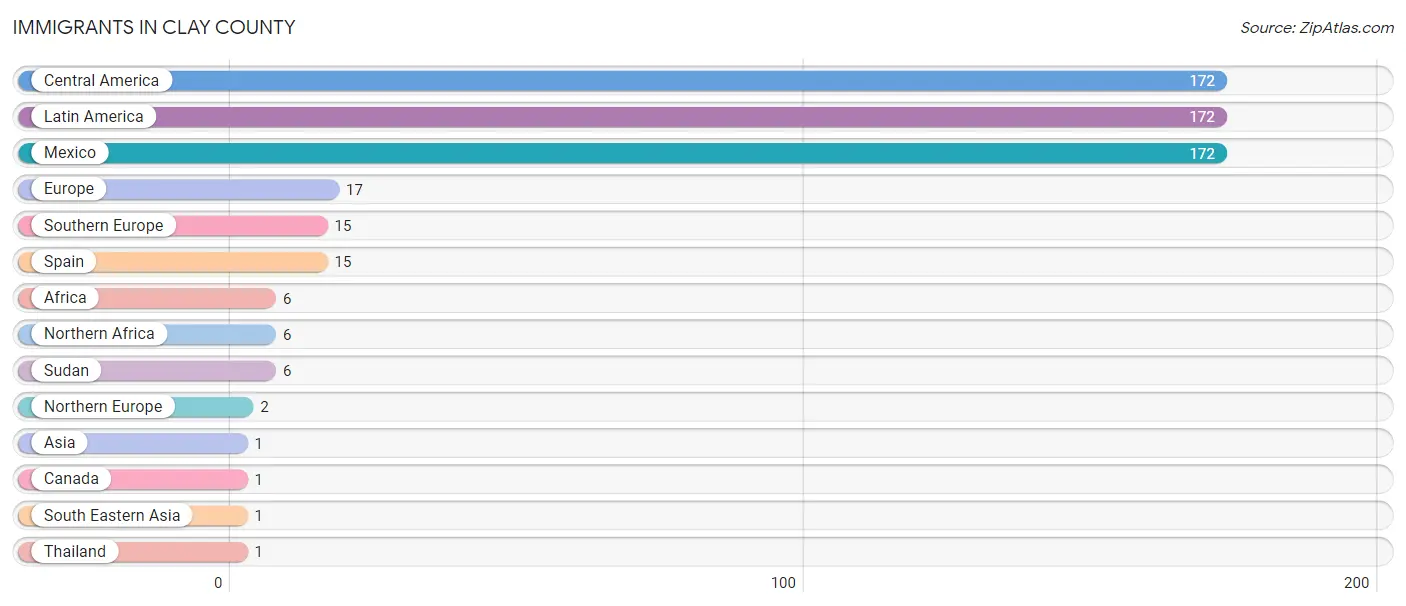
Task: Click the value 15 beside Spain bar
Action: (343, 262)
